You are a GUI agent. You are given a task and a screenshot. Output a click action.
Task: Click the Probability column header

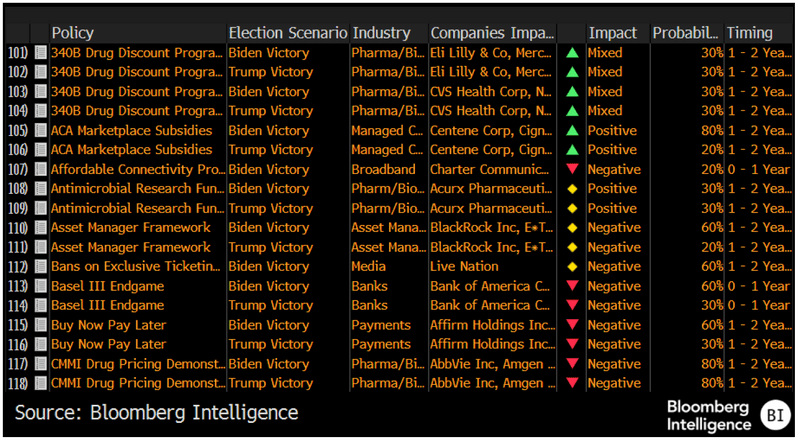pyautogui.click(x=686, y=33)
